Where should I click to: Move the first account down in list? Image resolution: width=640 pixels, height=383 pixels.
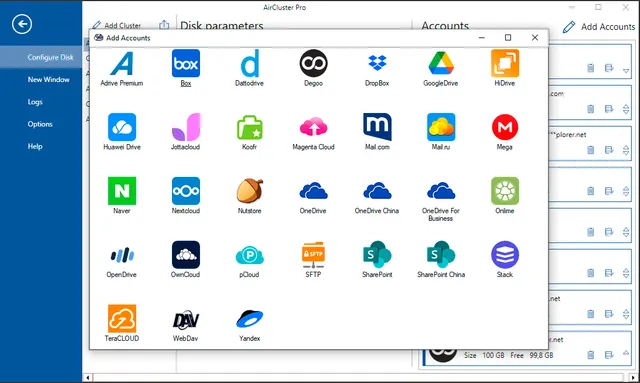pos(626,71)
